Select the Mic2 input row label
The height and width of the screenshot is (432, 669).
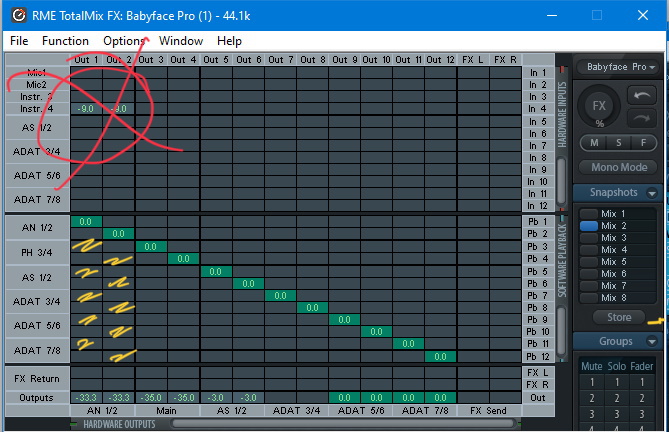[37, 84]
